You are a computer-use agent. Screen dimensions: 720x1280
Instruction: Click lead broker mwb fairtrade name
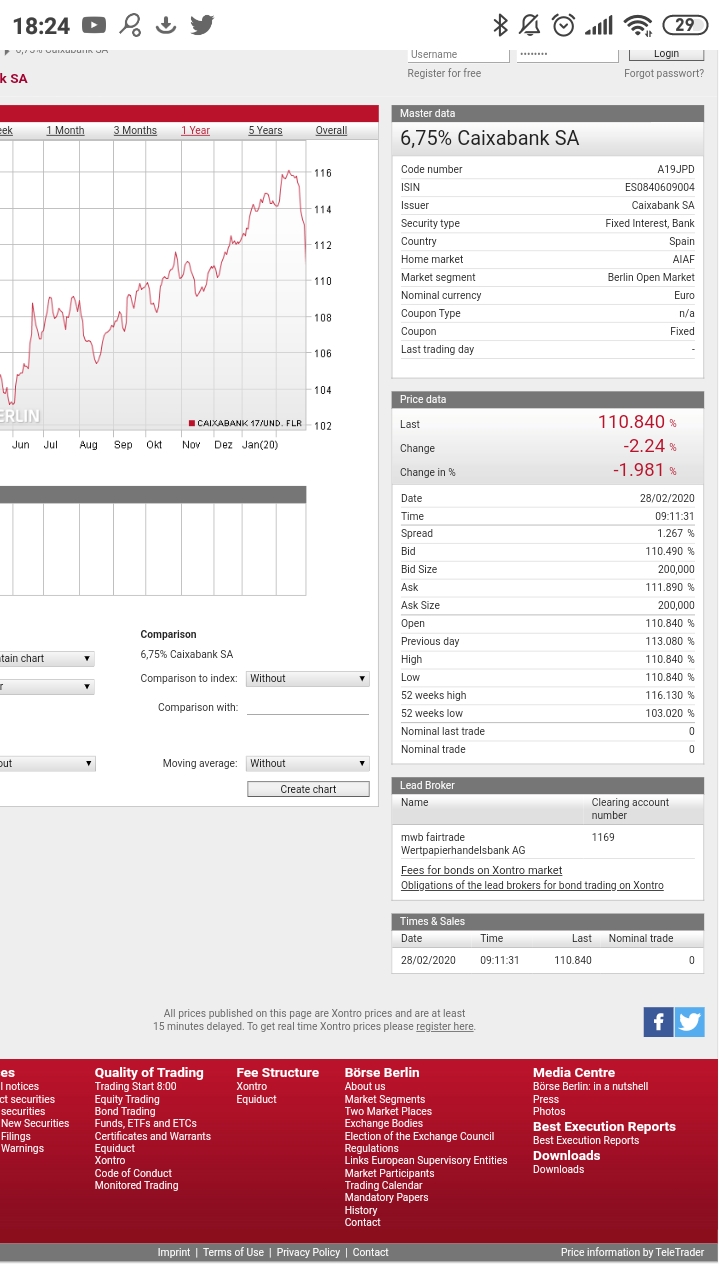[x=463, y=843]
